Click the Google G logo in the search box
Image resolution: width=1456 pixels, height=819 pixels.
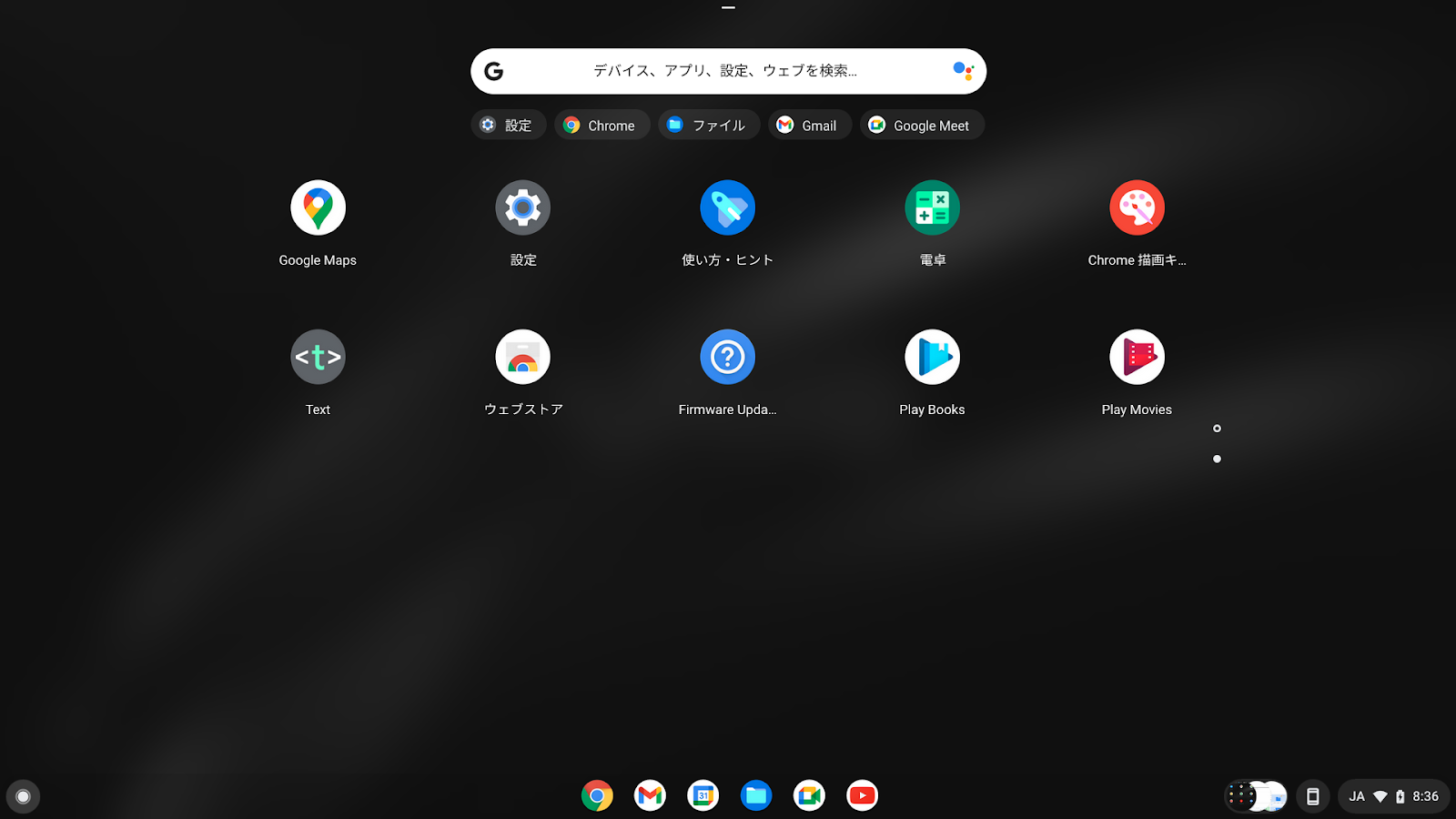(x=493, y=71)
